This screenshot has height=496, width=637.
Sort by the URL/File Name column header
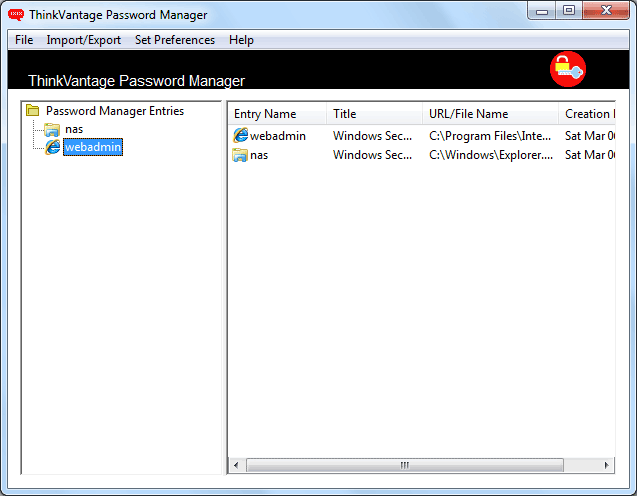click(x=490, y=114)
